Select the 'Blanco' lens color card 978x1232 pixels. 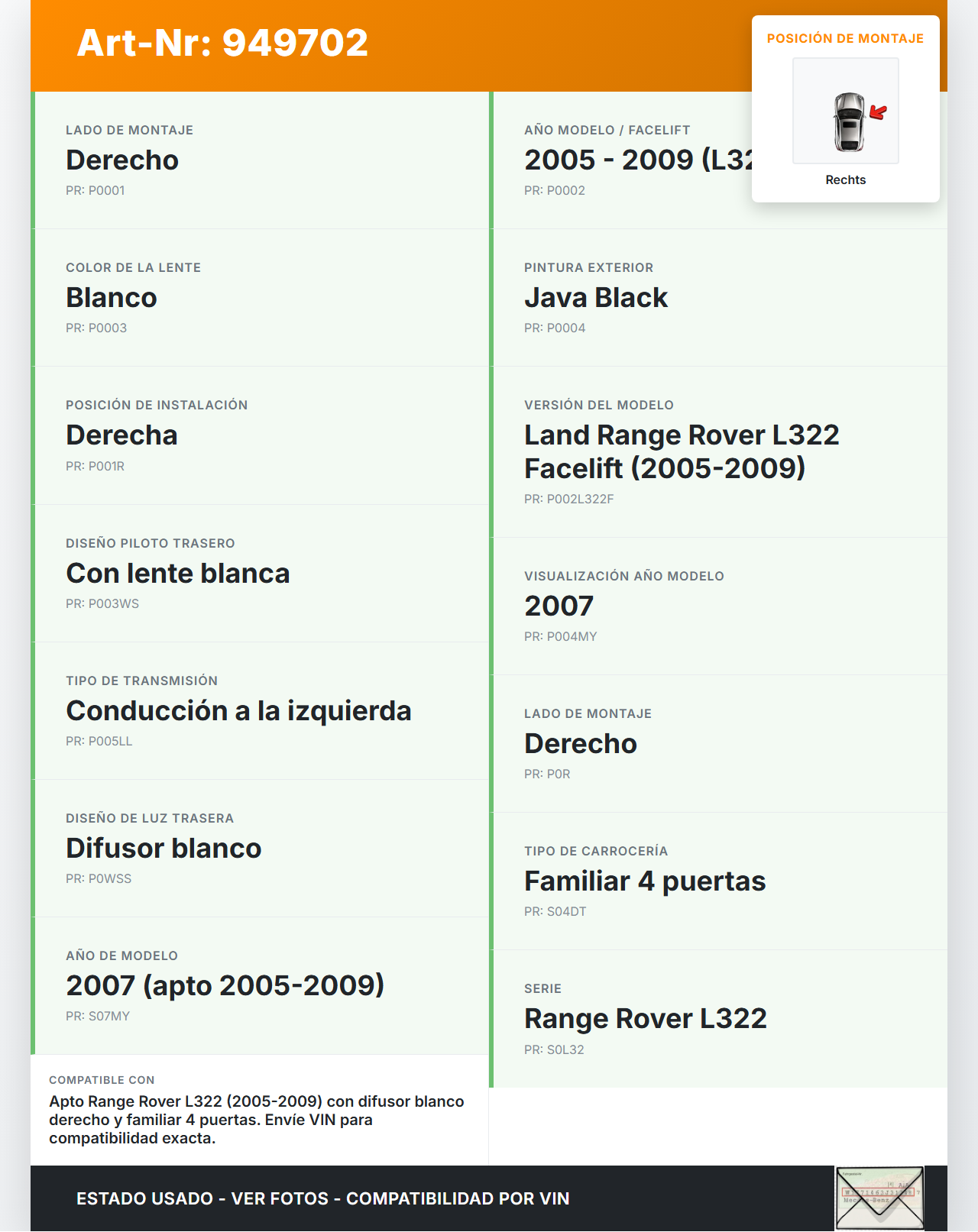click(261, 298)
